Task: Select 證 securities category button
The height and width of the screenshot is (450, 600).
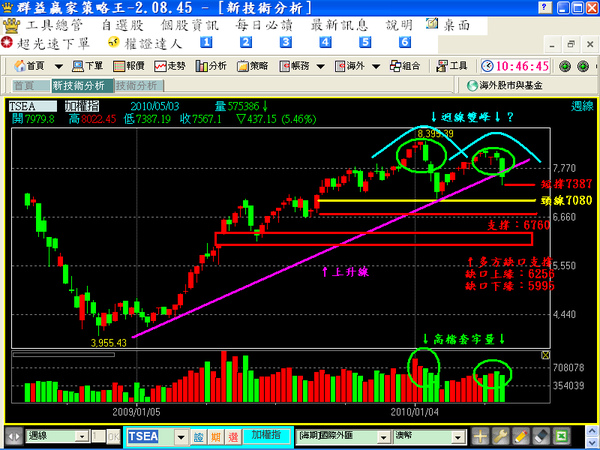Action: coord(198,437)
